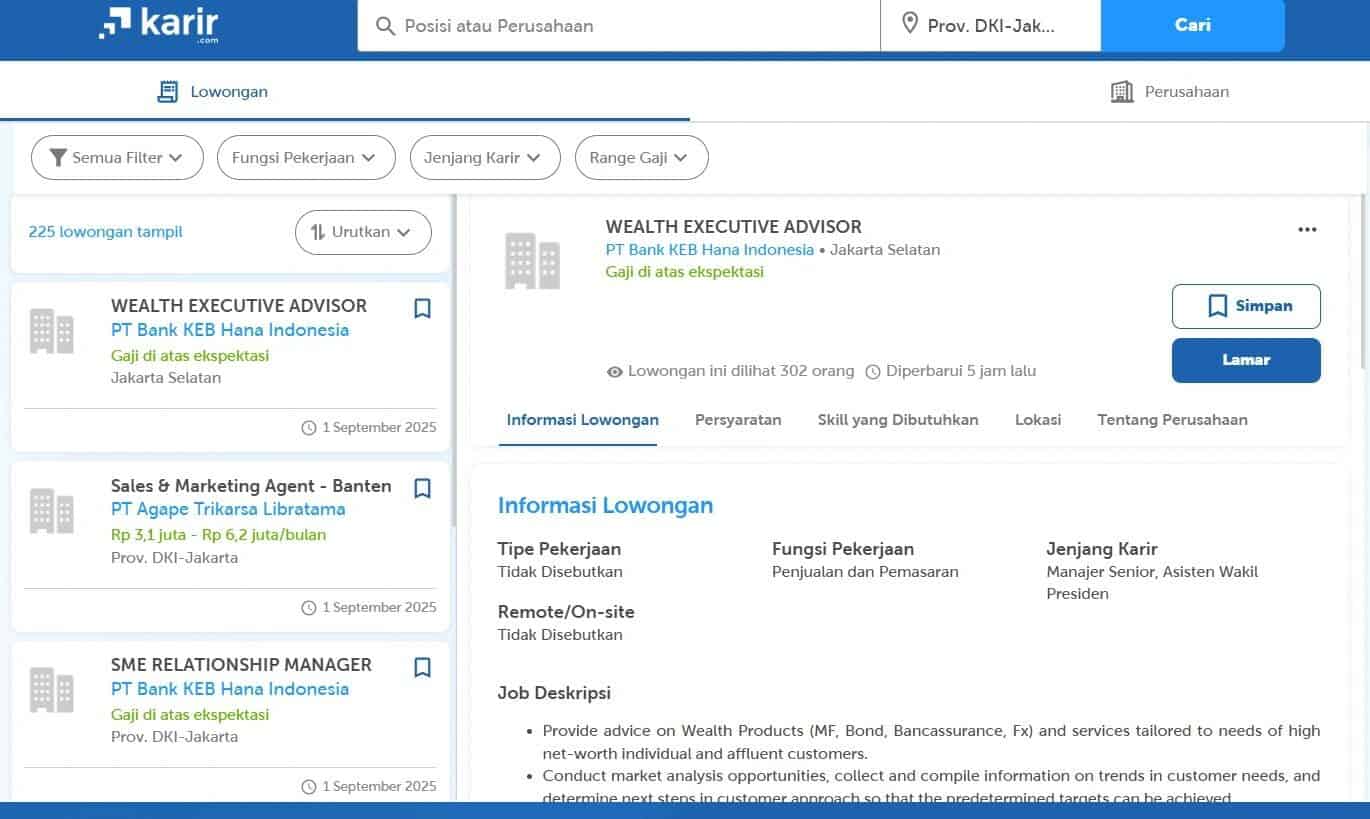Expand the Jenjang Karir dropdown

click(485, 157)
